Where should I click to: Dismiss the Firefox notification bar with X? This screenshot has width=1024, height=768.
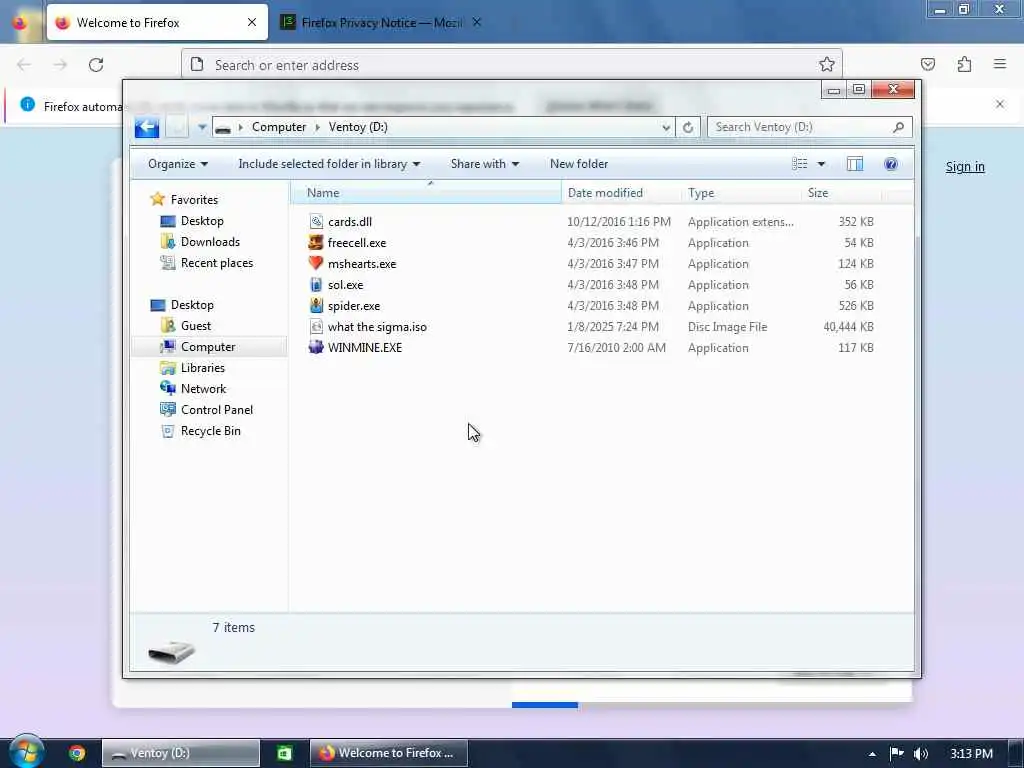point(1000,104)
